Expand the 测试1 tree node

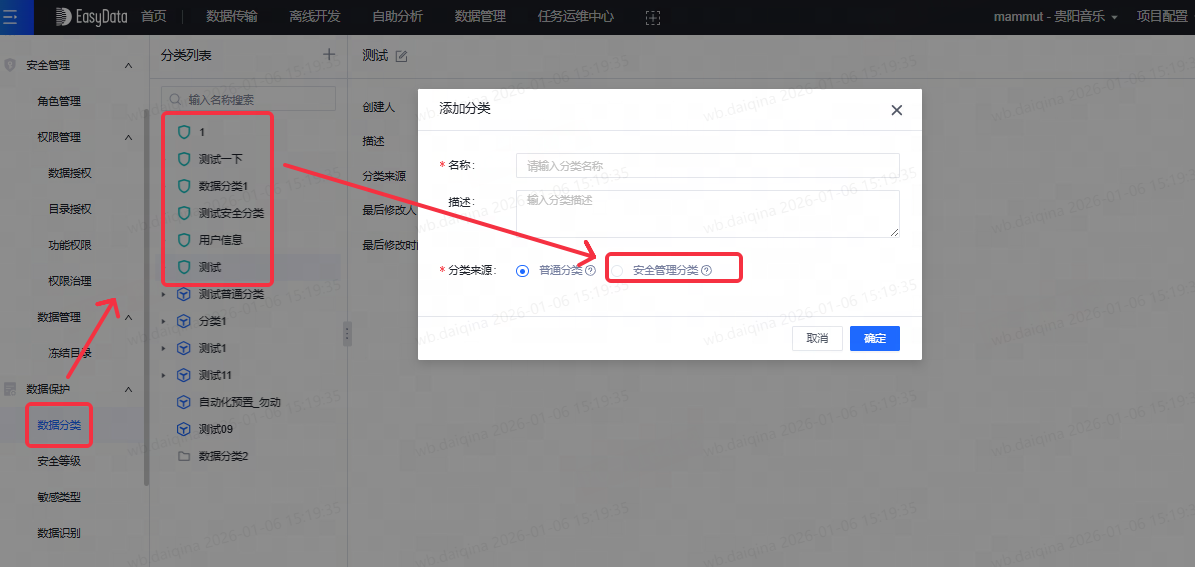point(163,348)
